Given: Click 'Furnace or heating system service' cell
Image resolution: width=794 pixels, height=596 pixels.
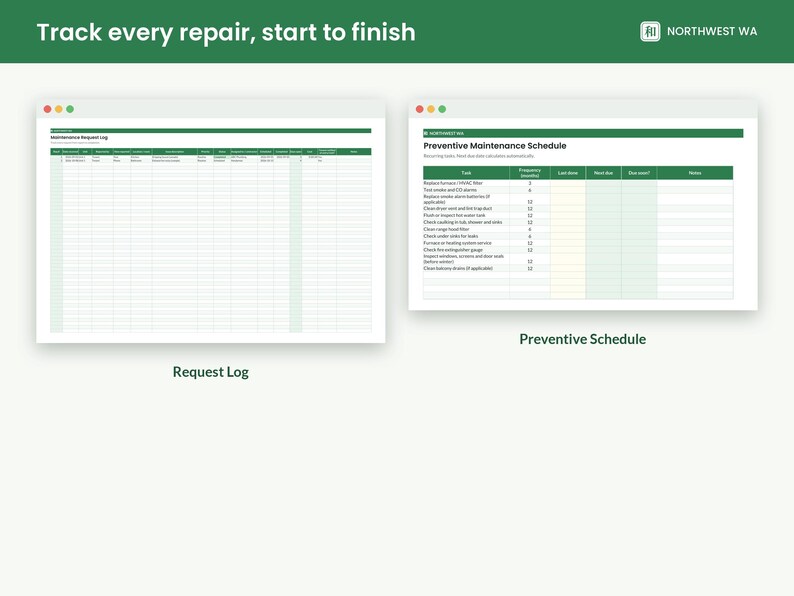Looking at the screenshot, I should click(x=466, y=243).
